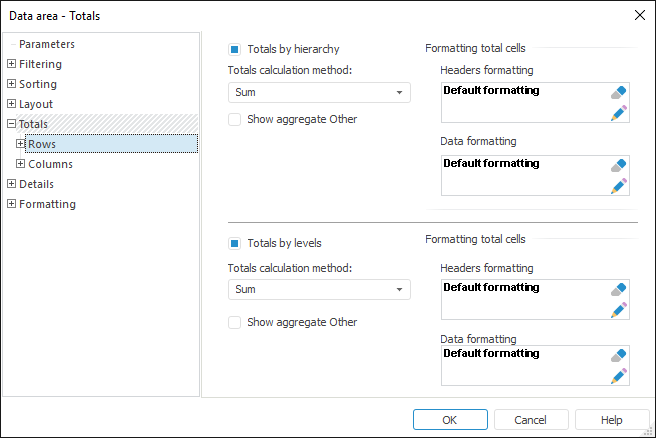Enable Show aggregate Other under hierarchy totals

234,120
